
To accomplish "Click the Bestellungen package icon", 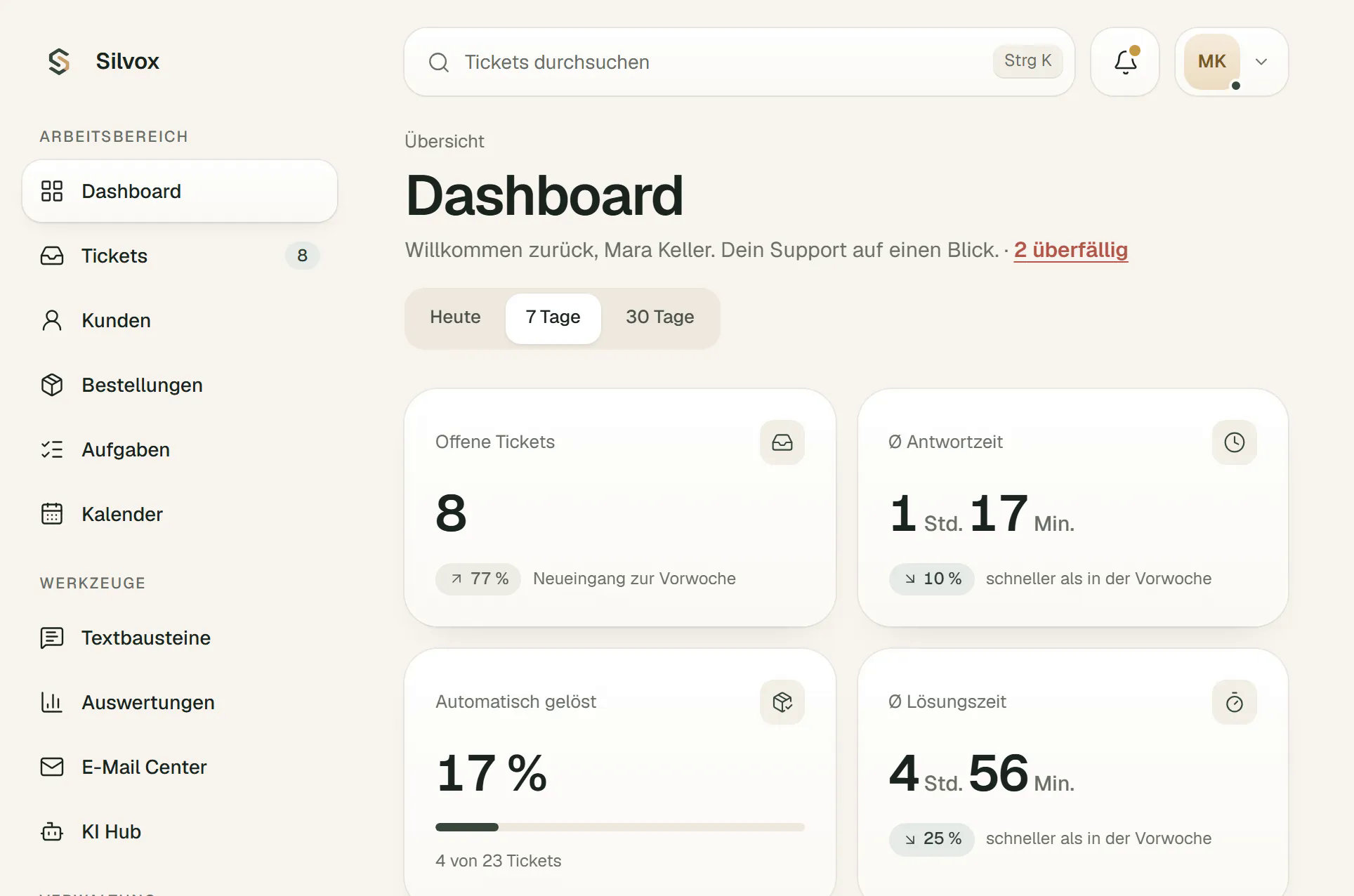I will click(x=52, y=385).
